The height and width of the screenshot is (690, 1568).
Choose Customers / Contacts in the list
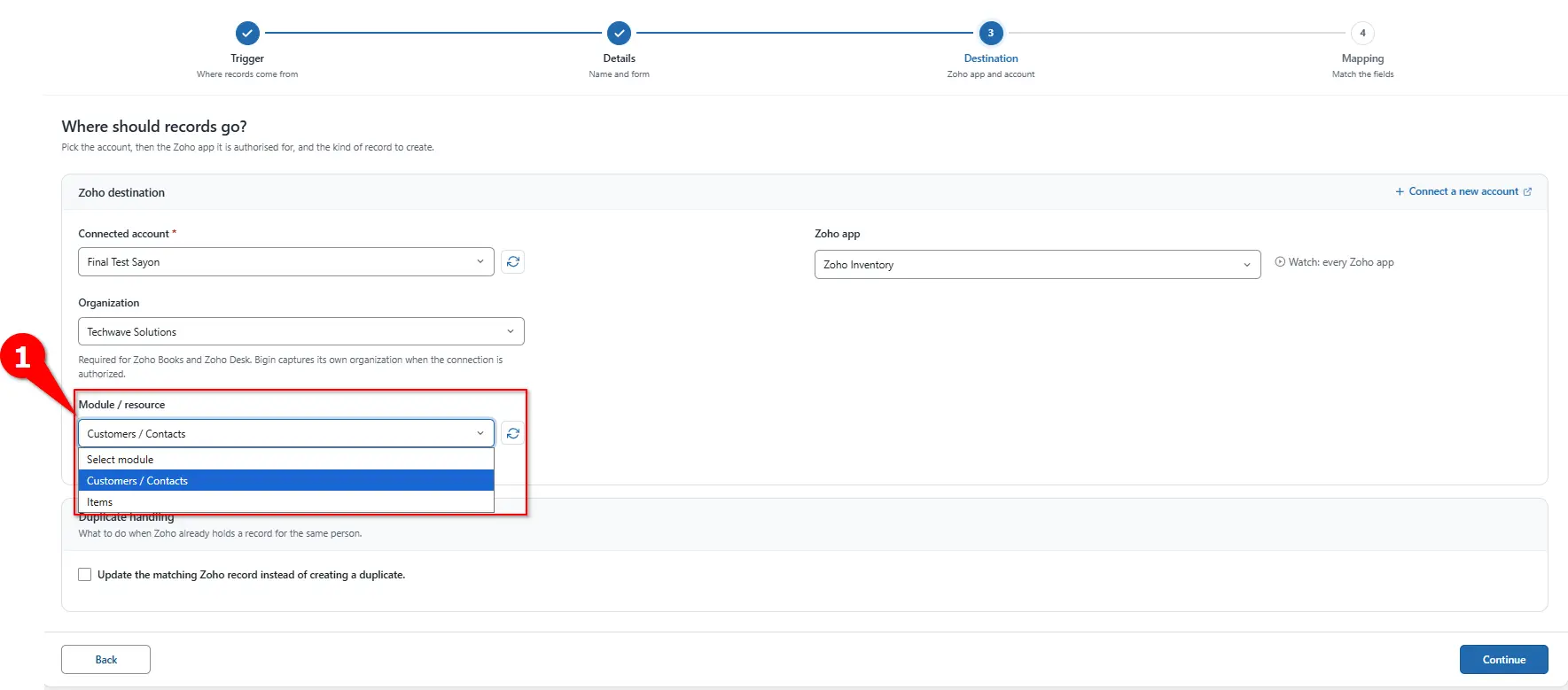point(286,480)
